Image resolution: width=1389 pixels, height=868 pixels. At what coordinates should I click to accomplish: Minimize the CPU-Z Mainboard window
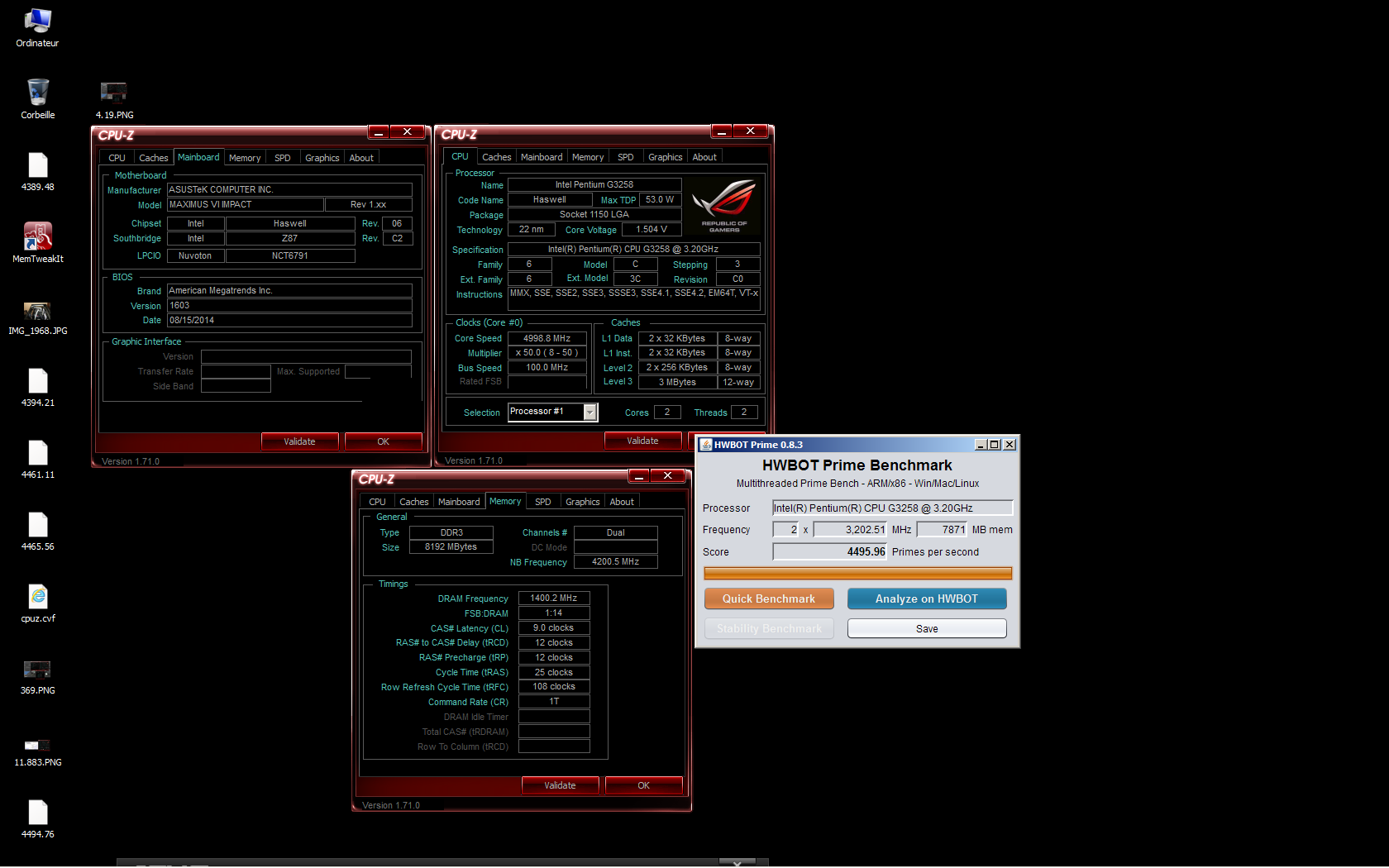379,132
